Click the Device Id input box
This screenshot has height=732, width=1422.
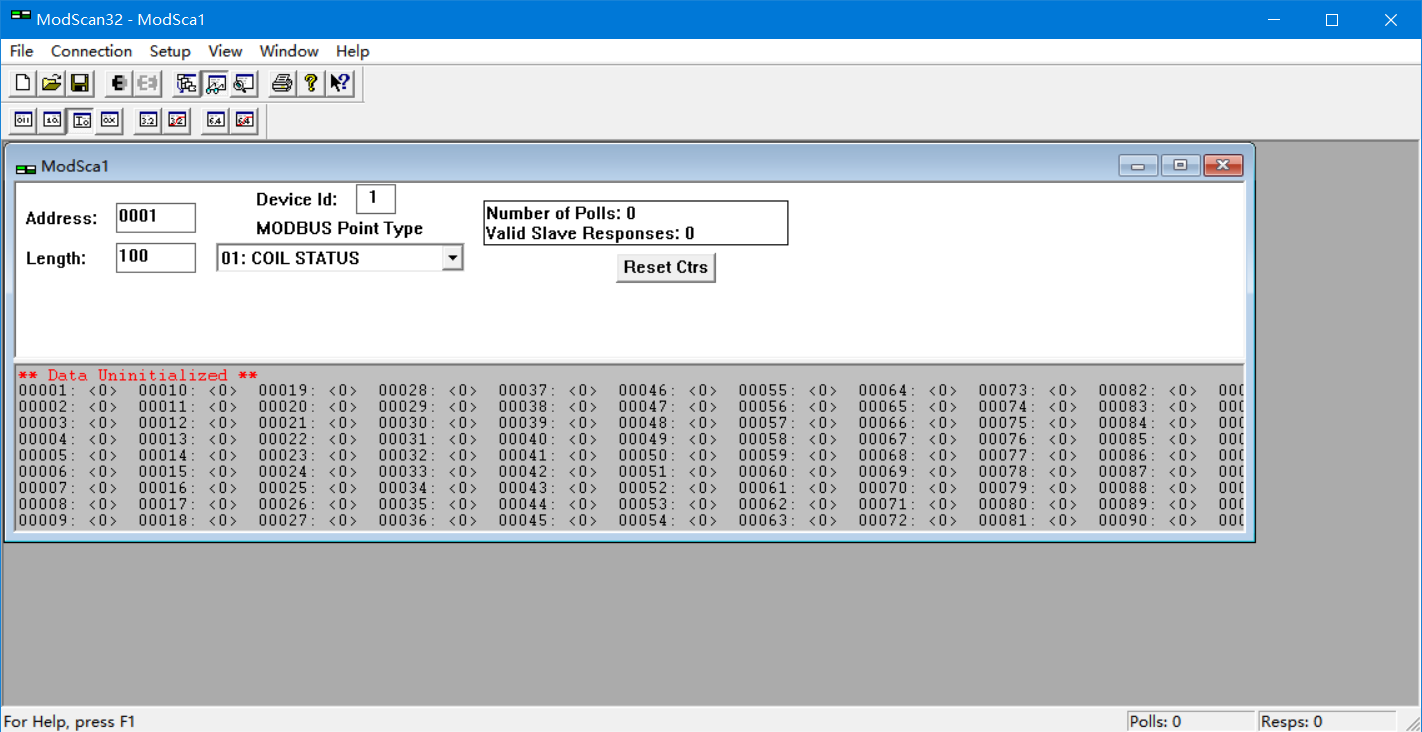click(x=375, y=198)
